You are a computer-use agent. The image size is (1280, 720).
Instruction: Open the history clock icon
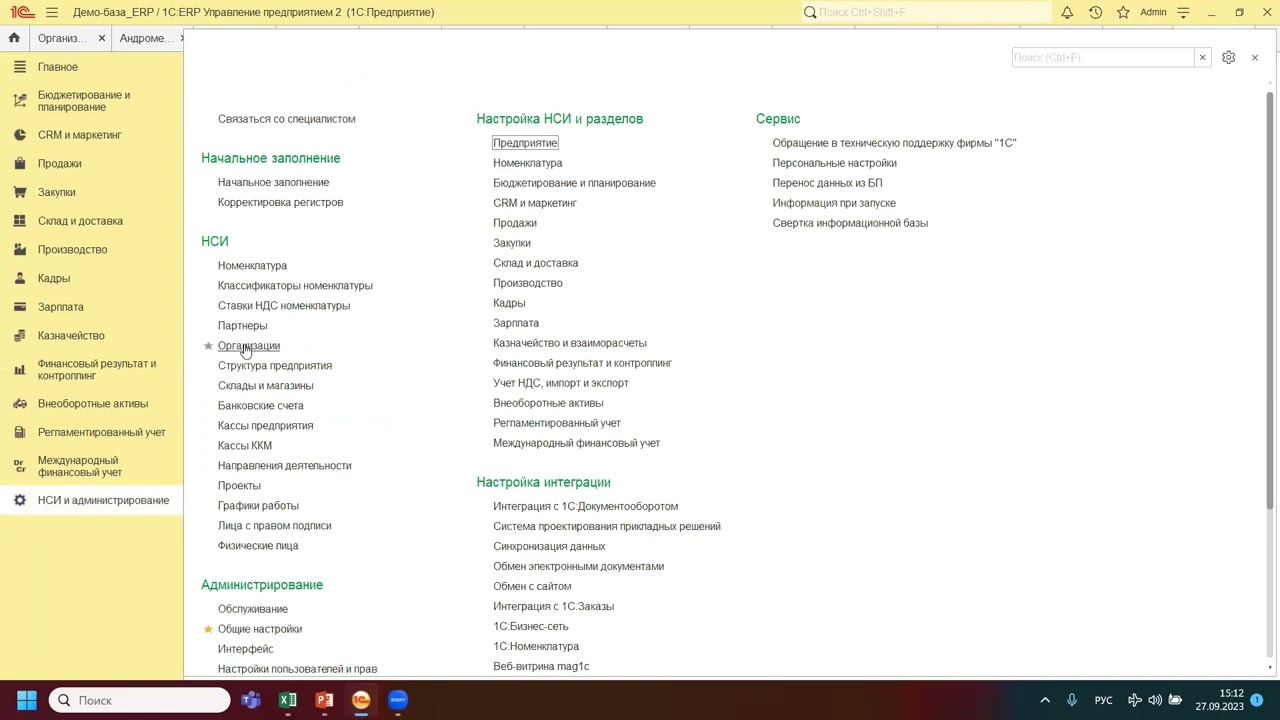[x=1095, y=12]
